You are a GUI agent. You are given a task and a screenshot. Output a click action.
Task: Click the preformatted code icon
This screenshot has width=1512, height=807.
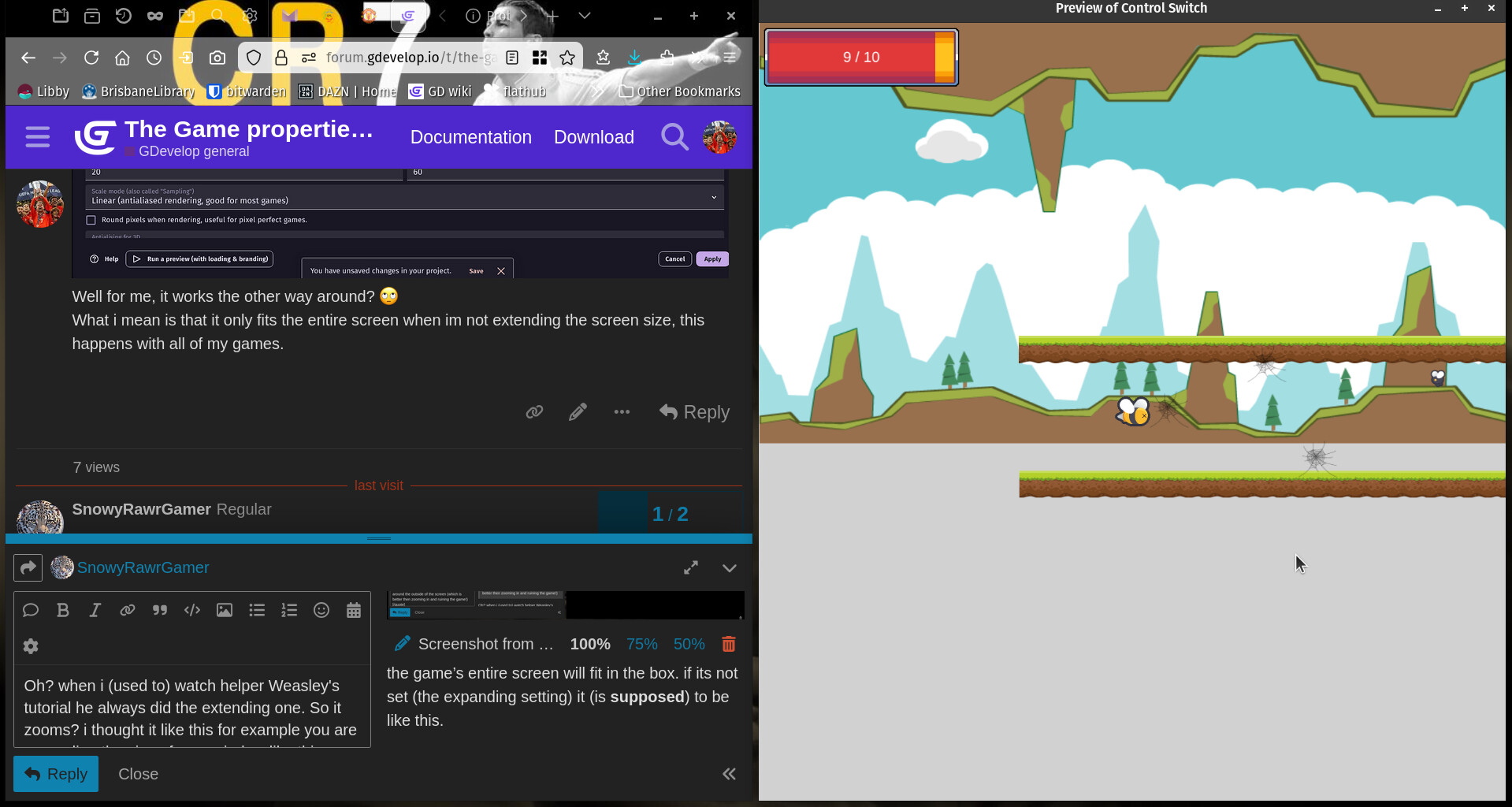pyautogui.click(x=192, y=610)
